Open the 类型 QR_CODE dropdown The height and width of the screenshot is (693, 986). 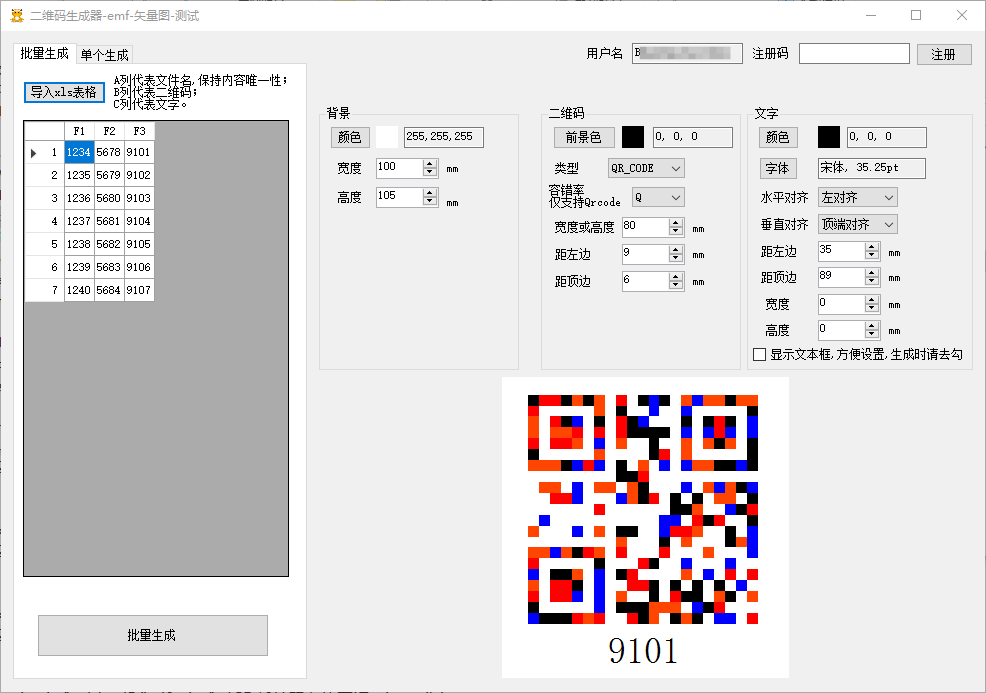(646, 169)
